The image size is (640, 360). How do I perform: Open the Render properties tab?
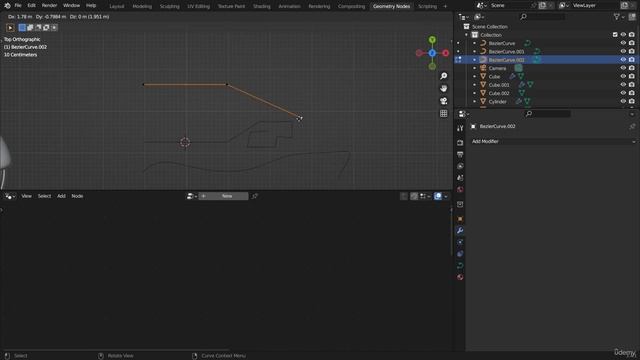coord(460,143)
